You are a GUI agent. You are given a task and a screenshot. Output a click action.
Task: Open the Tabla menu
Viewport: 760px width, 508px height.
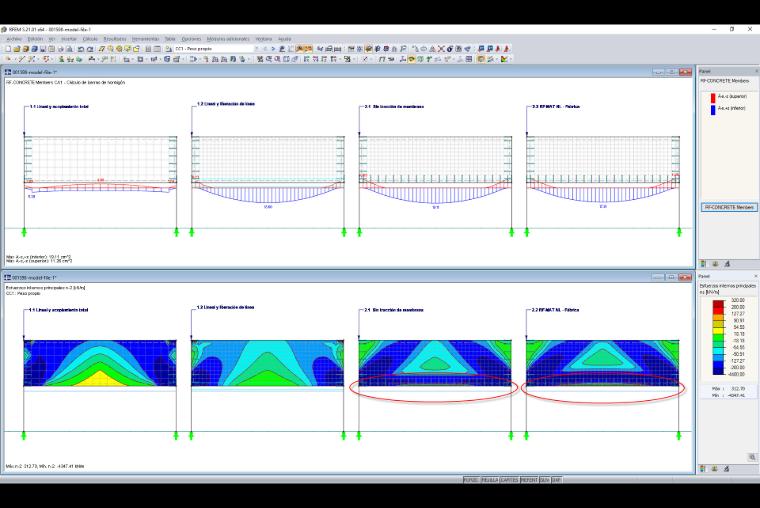pyautogui.click(x=170, y=39)
